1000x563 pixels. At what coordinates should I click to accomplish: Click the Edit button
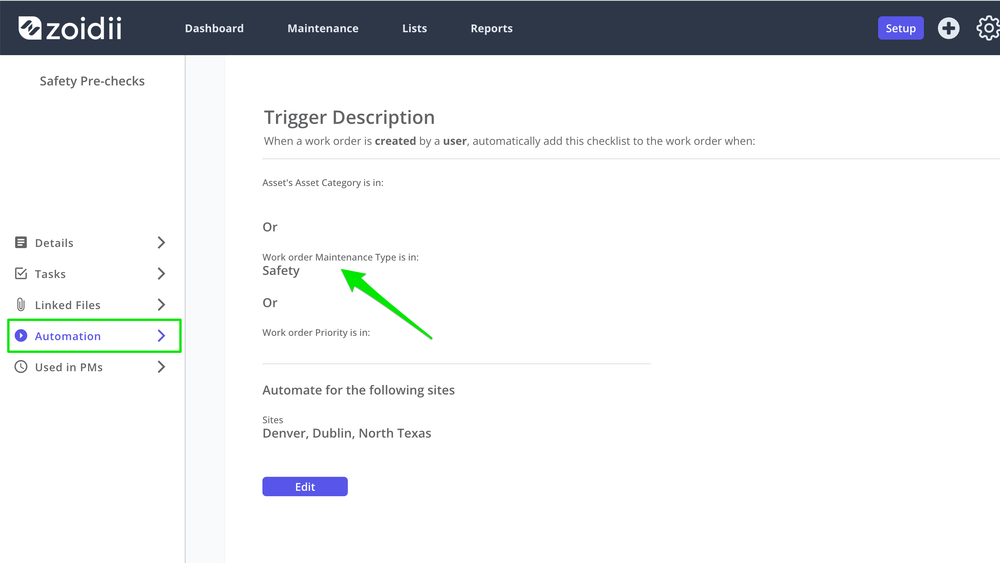pos(305,486)
